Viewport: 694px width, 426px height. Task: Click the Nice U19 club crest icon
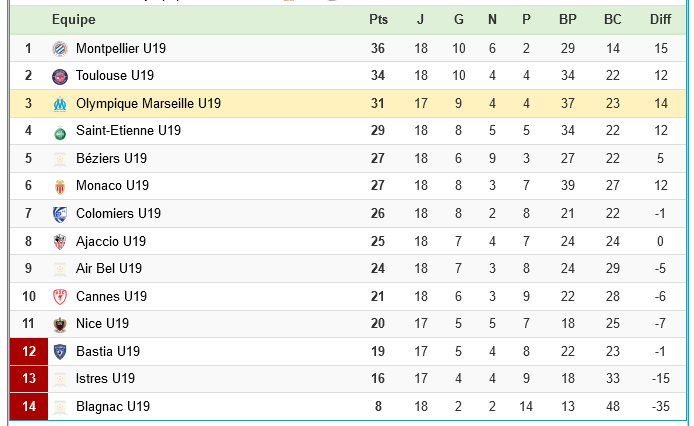tap(60, 324)
